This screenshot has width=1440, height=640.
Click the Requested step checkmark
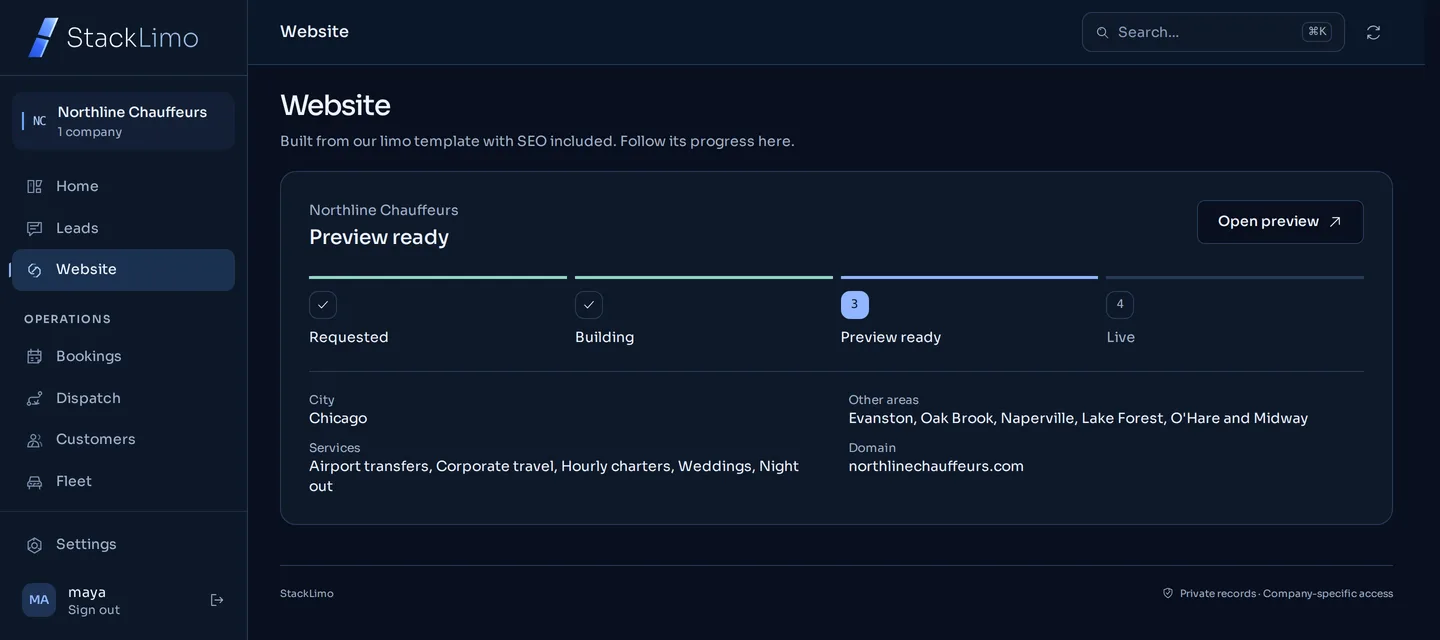pyautogui.click(x=323, y=305)
